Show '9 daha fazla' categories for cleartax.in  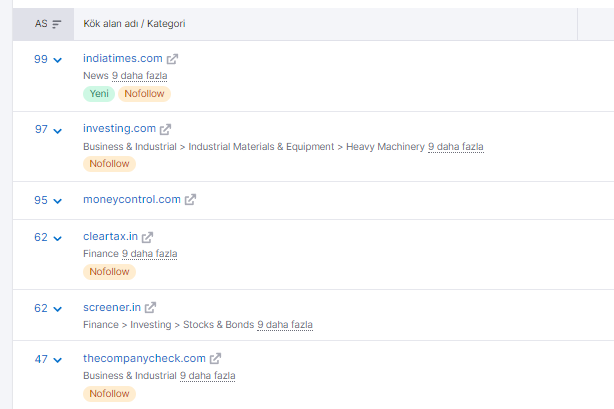coord(150,254)
